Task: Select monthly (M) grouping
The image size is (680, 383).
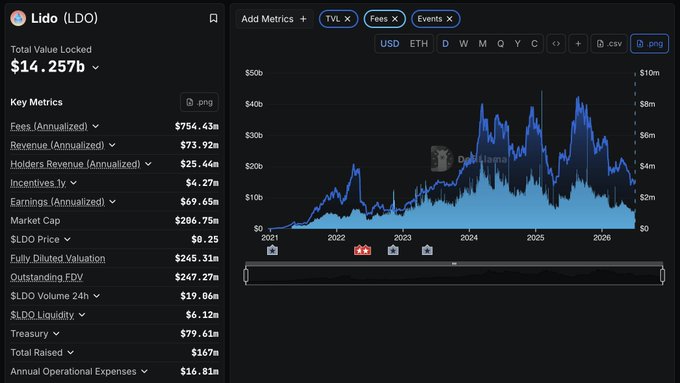Action: pos(482,44)
